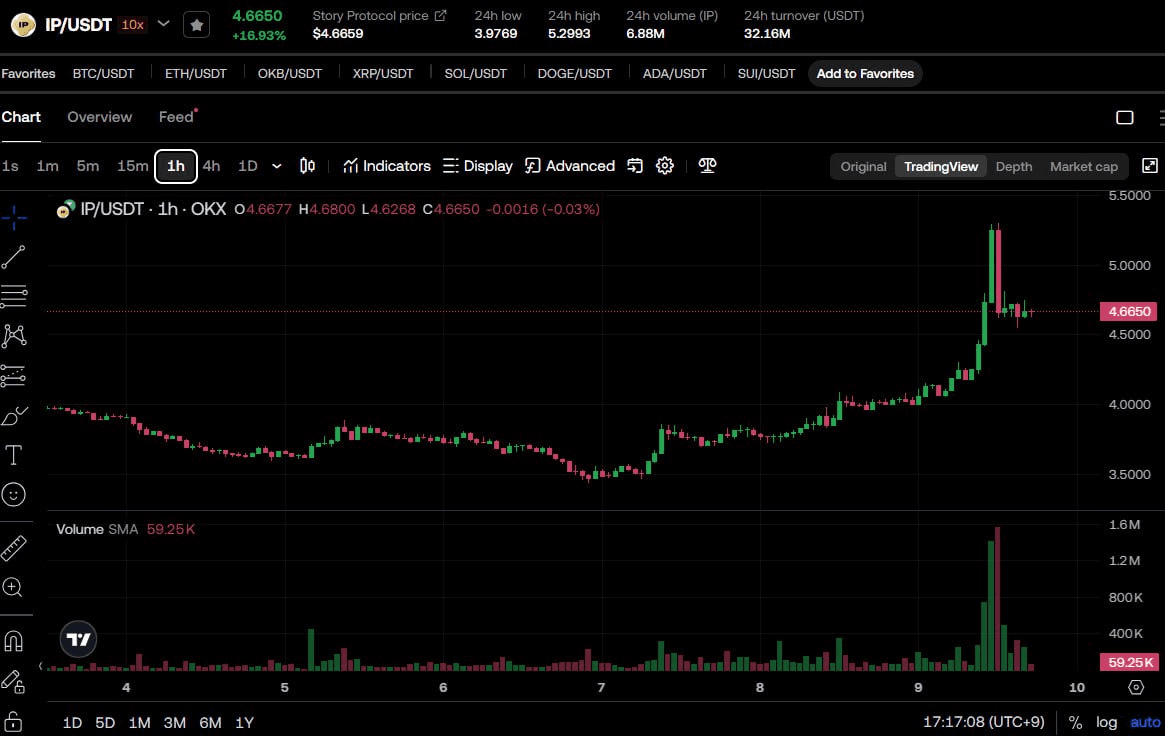The image size is (1165, 736).
Task: Switch to Original chart view
Action: (x=863, y=166)
